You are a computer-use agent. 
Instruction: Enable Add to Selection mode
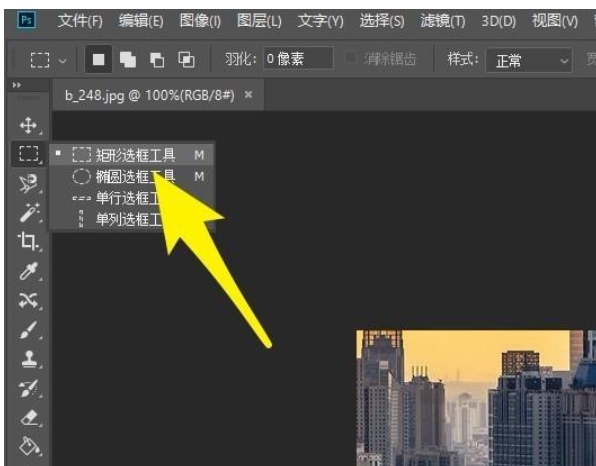coord(128,60)
